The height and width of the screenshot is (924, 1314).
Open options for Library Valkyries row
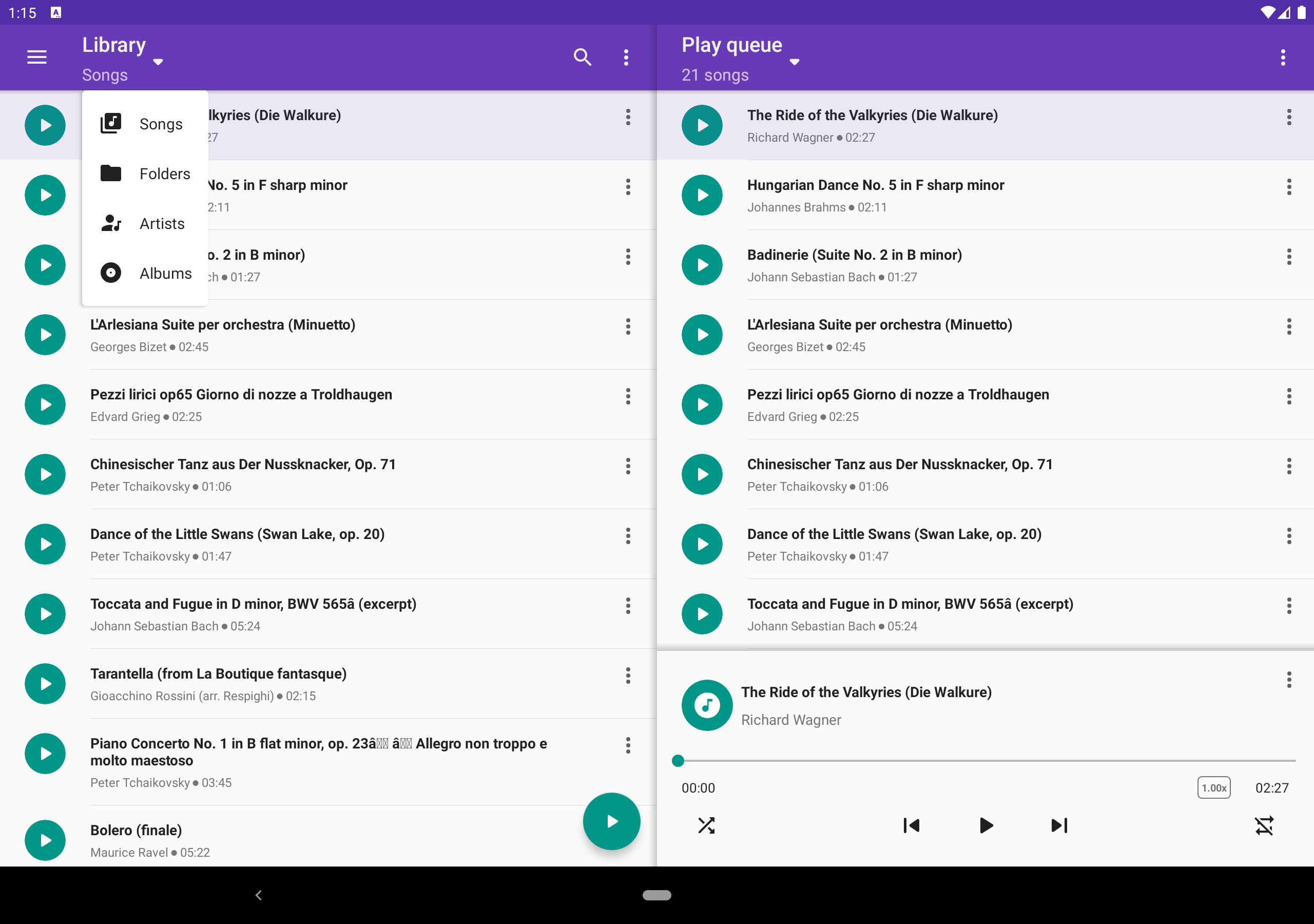click(x=628, y=118)
